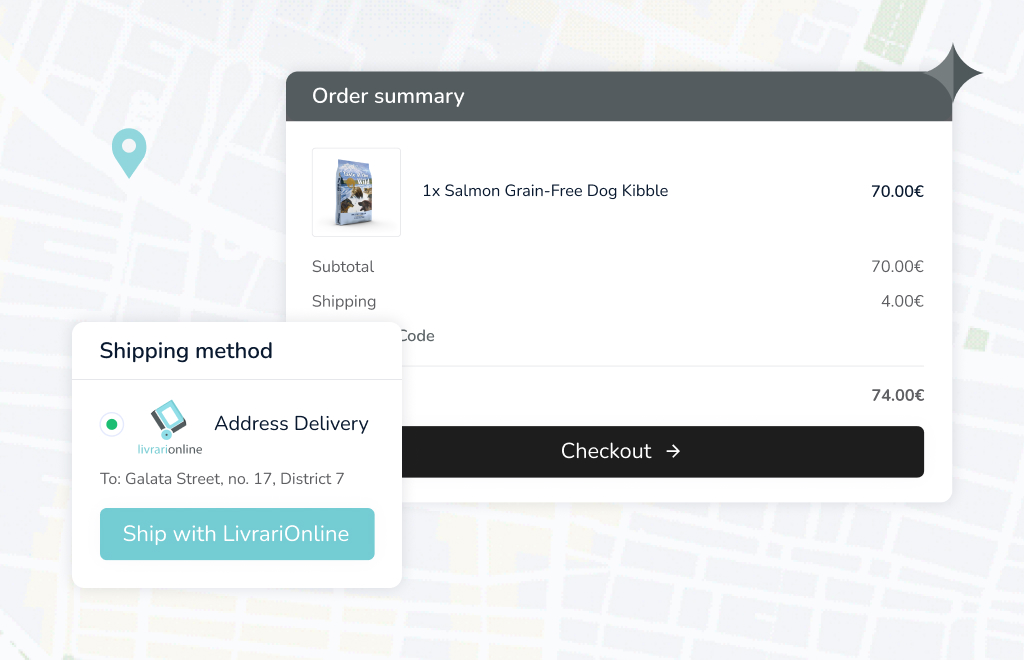Image resolution: width=1024 pixels, height=660 pixels.
Task: Click the Subtotal label
Action: [343, 267]
